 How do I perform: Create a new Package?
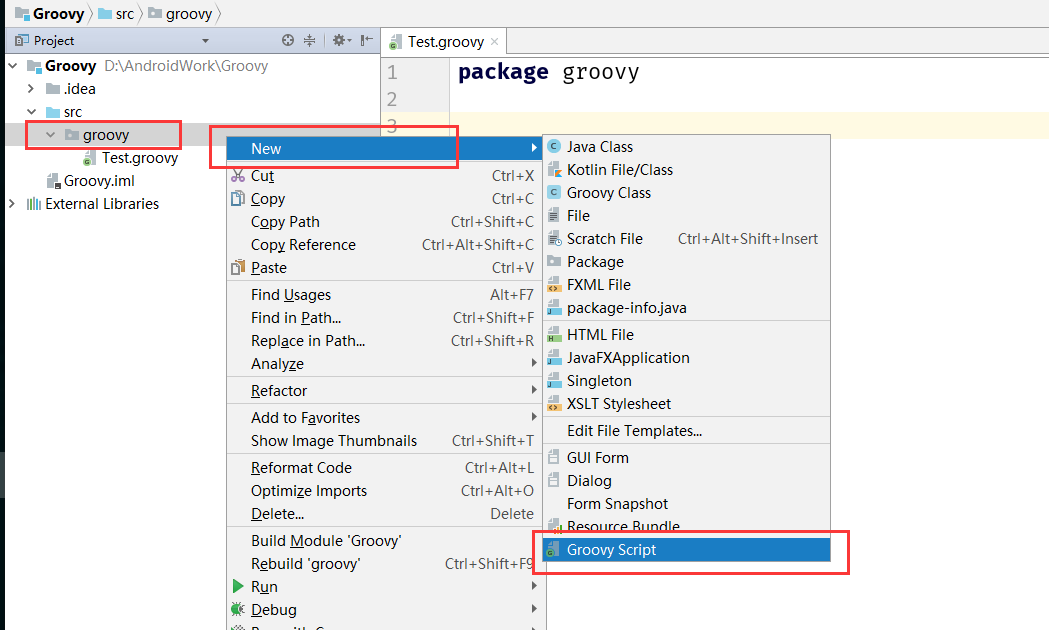point(686,261)
